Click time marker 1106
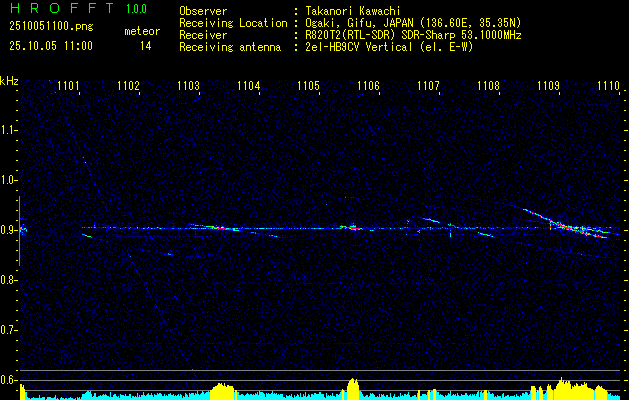 click(368, 86)
